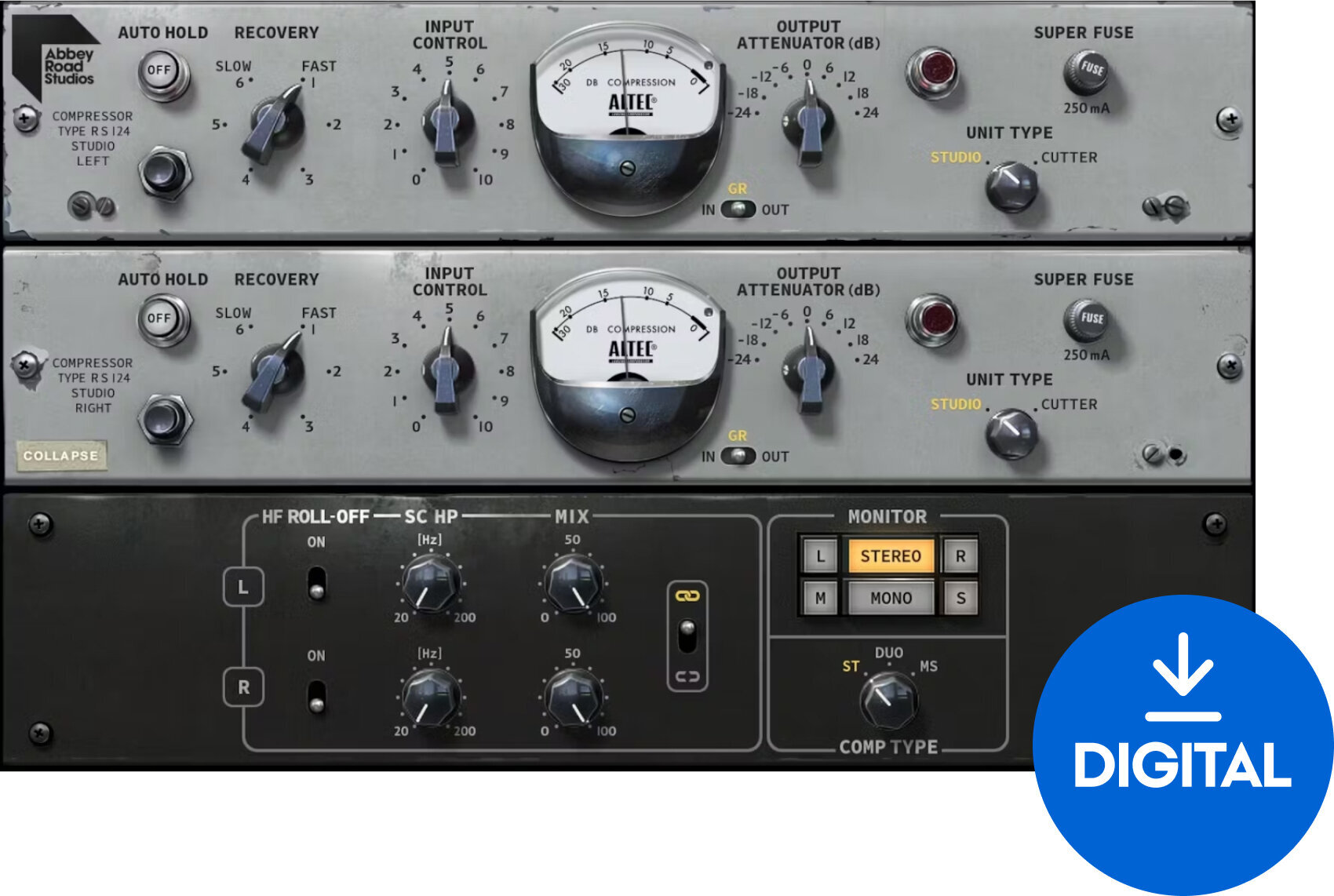Toggle HF Roll-Off ON switch for R channel
The height and width of the screenshot is (896, 1334).
316,697
